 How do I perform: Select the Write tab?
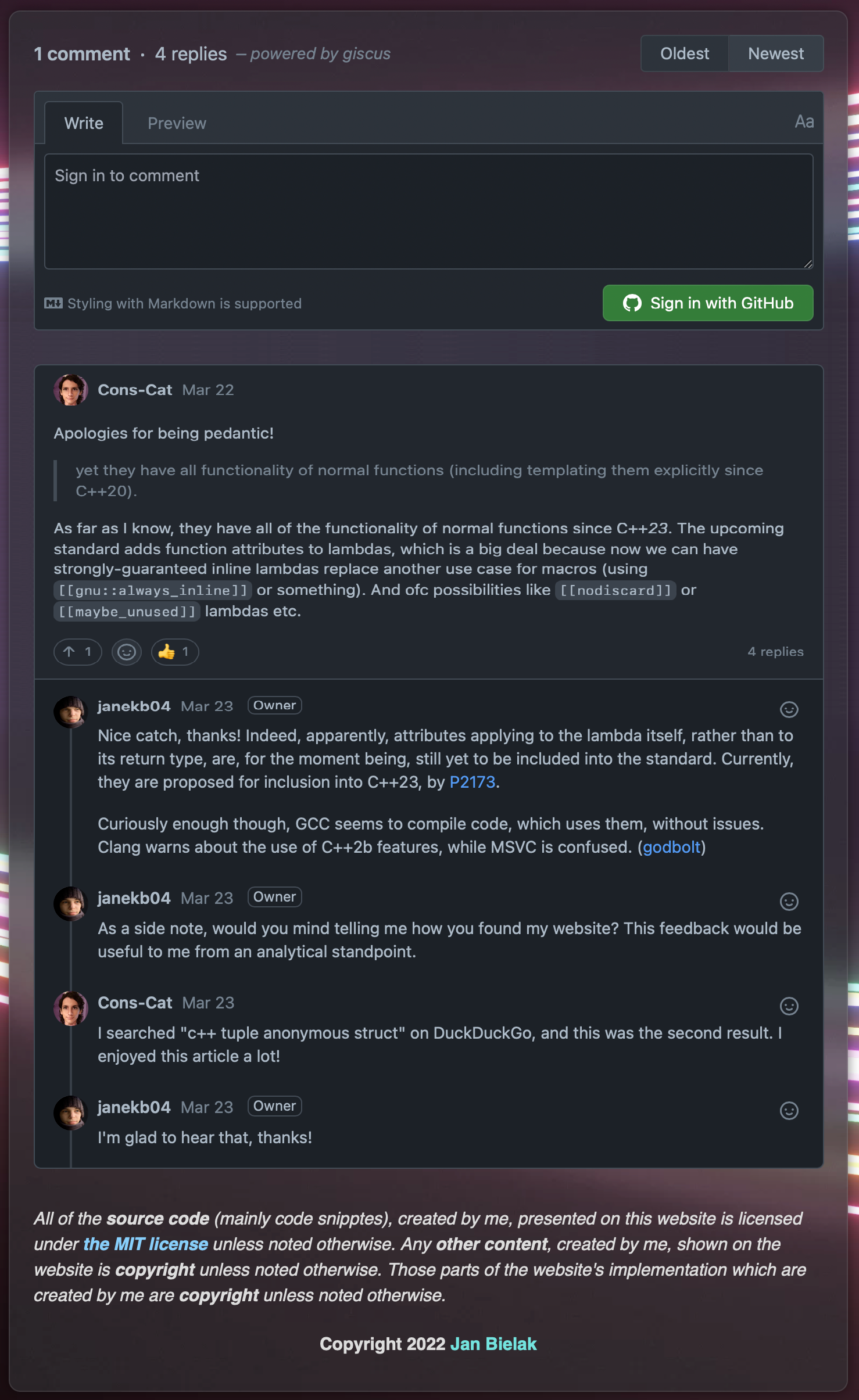tap(84, 123)
